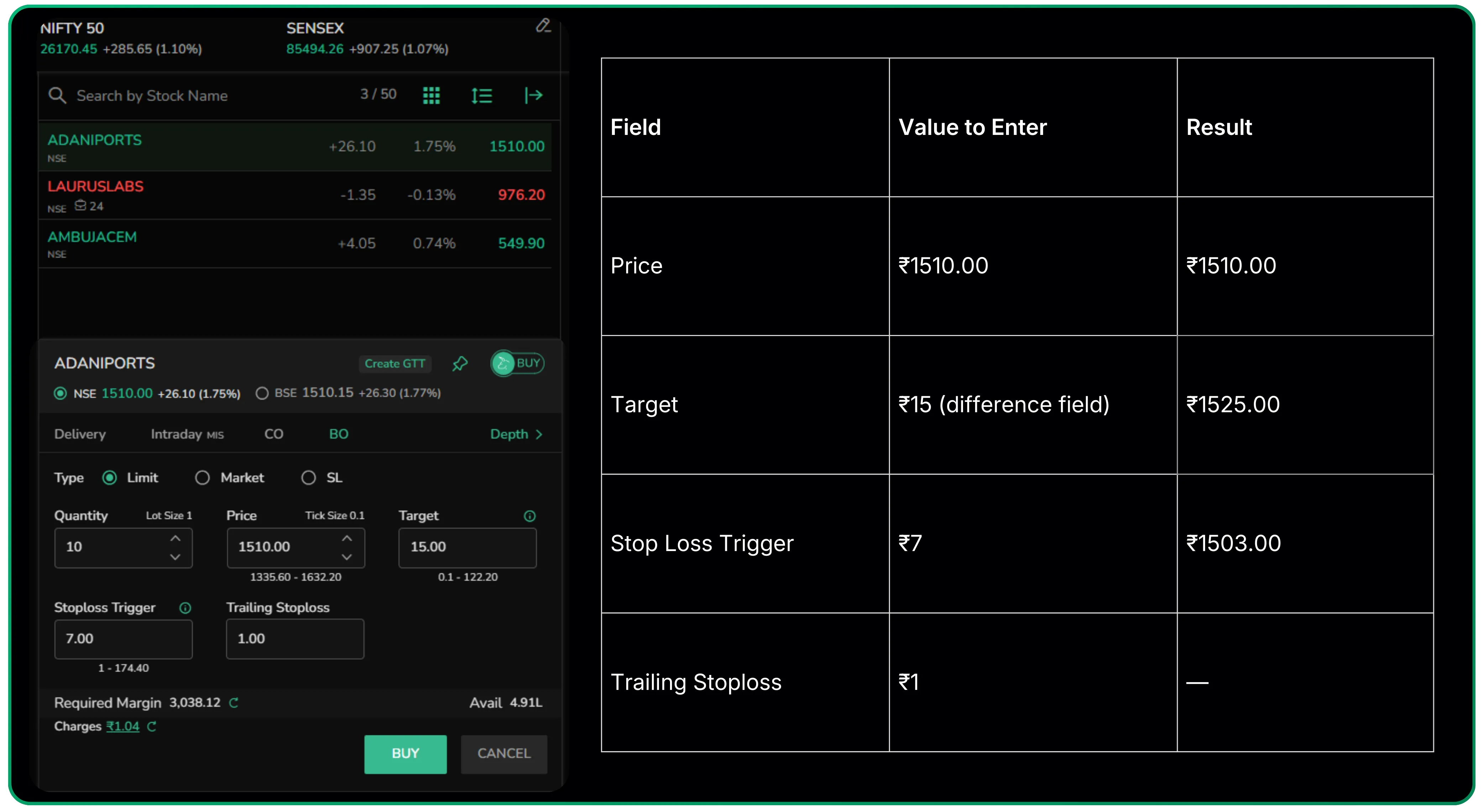The image size is (1481, 812).
Task: Open the Target info icon
Action: click(529, 516)
